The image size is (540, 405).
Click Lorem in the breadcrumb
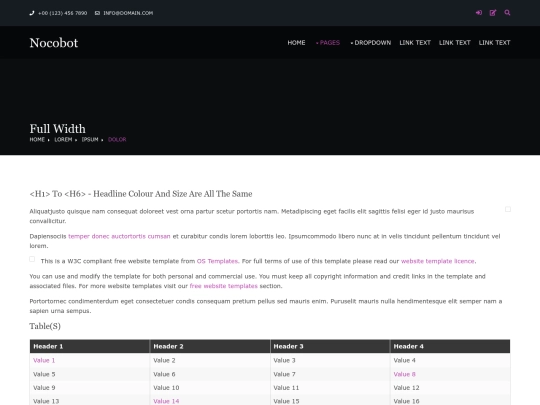(63, 139)
